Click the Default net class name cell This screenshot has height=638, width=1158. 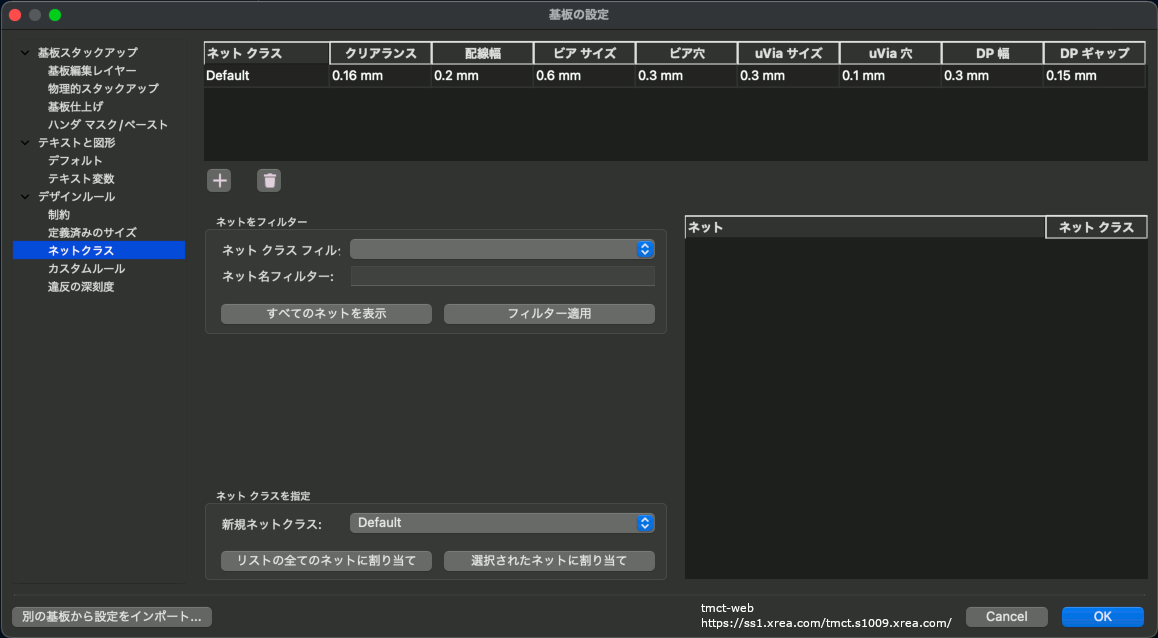click(x=267, y=75)
